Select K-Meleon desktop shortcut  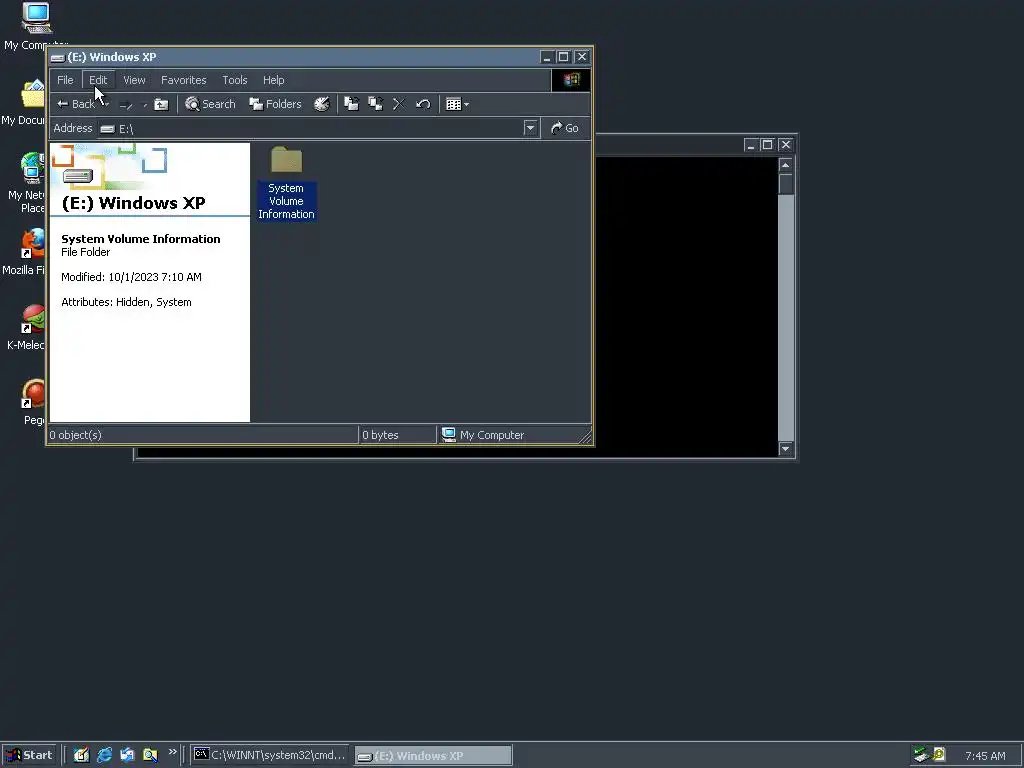[x=26, y=328]
